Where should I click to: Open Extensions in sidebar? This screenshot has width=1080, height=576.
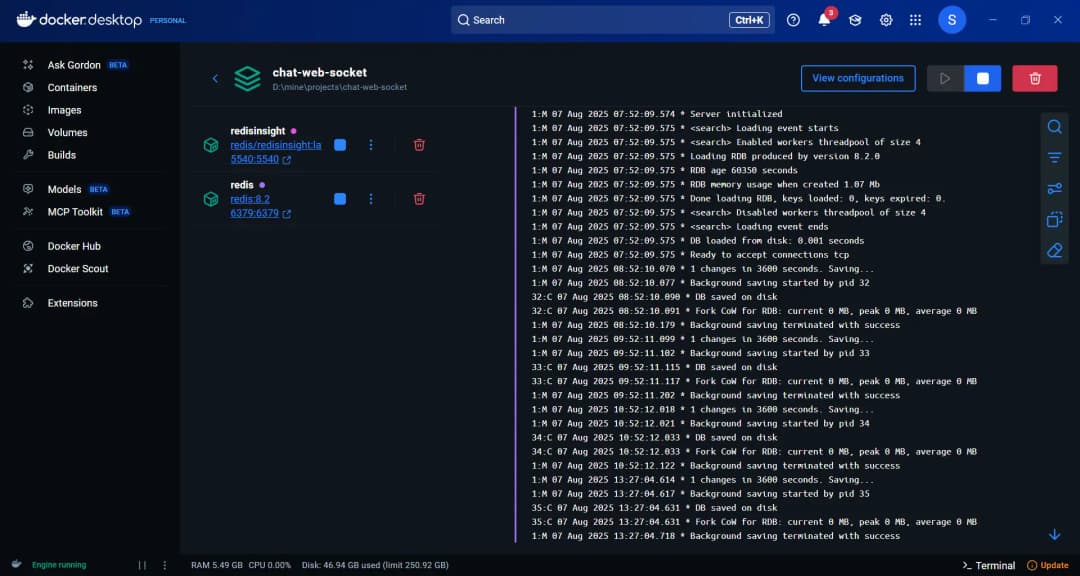click(x=72, y=303)
